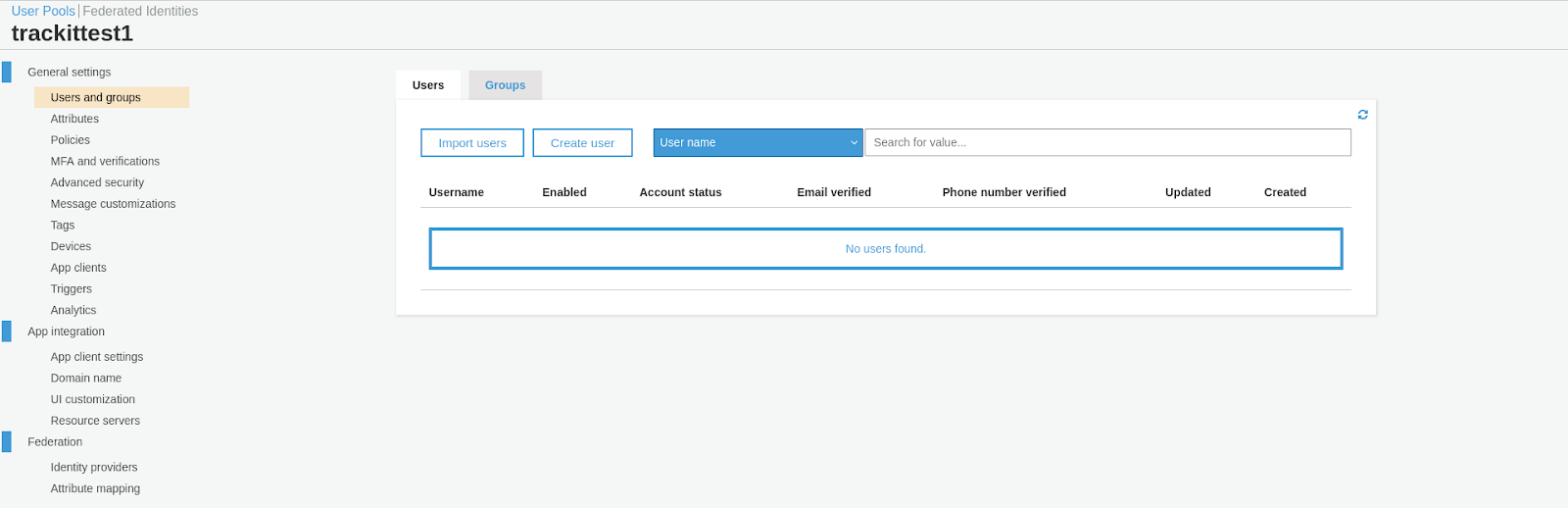Expand the General settings section

(69, 72)
